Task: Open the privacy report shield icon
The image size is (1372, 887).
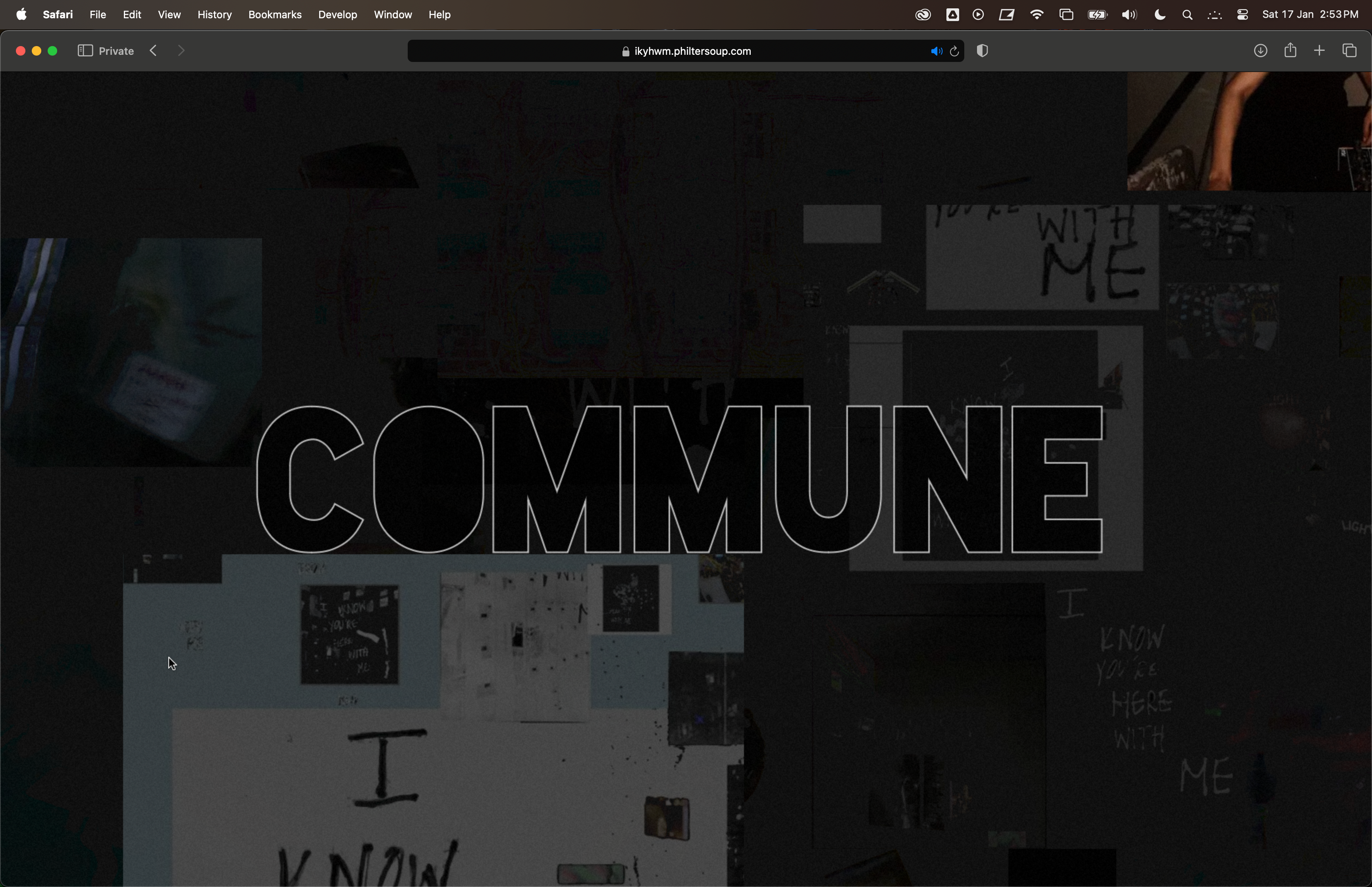Action: (x=983, y=51)
